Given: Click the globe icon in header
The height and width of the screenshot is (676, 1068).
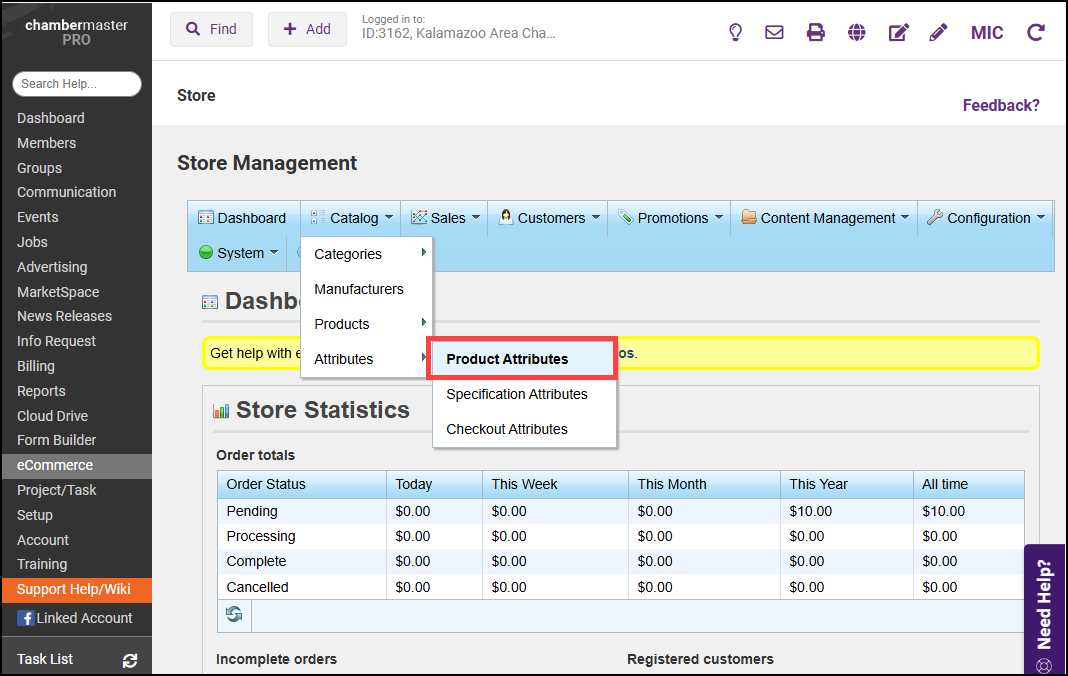Looking at the screenshot, I should [x=857, y=32].
